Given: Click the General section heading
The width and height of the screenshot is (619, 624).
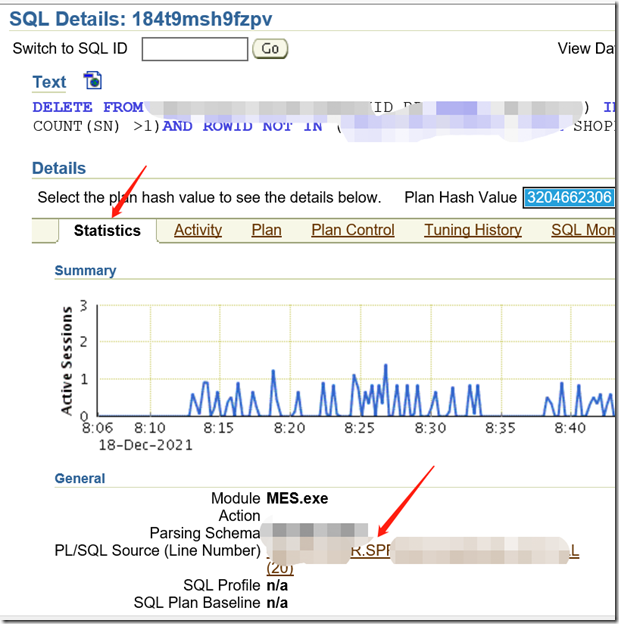Looking at the screenshot, I should [x=80, y=478].
